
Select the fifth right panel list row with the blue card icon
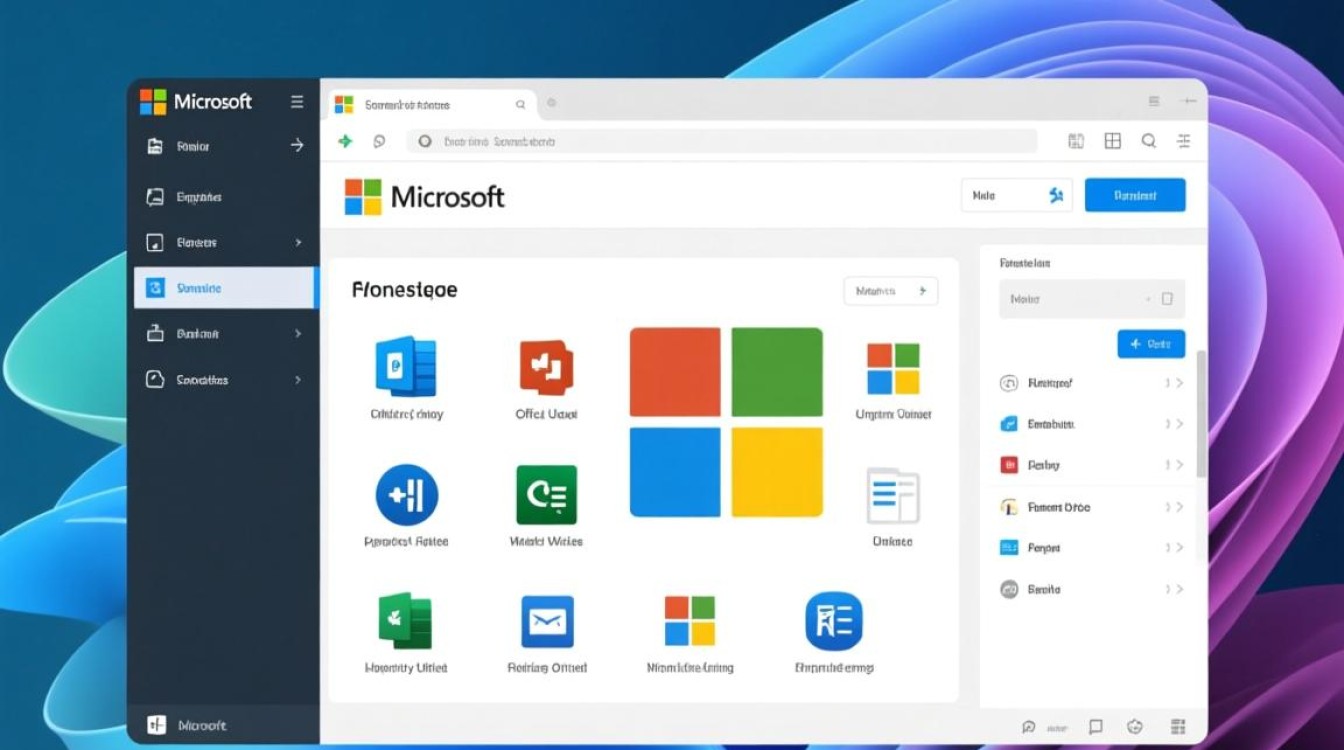pyautogui.click(x=1092, y=548)
